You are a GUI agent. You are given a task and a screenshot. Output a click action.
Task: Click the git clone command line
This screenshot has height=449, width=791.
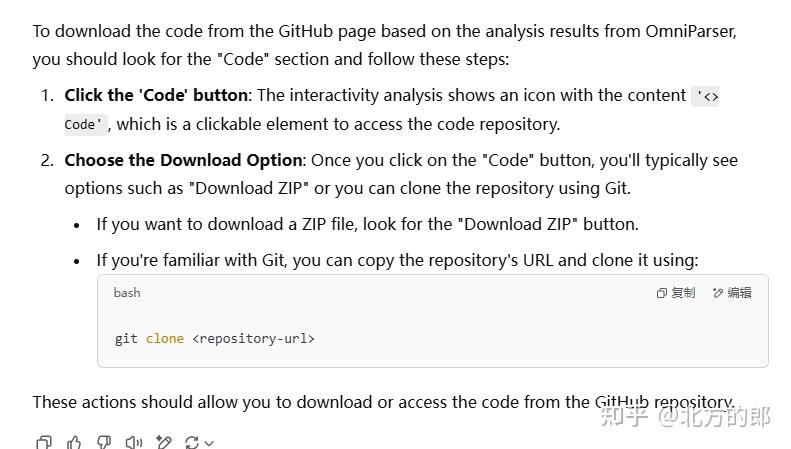pos(214,339)
